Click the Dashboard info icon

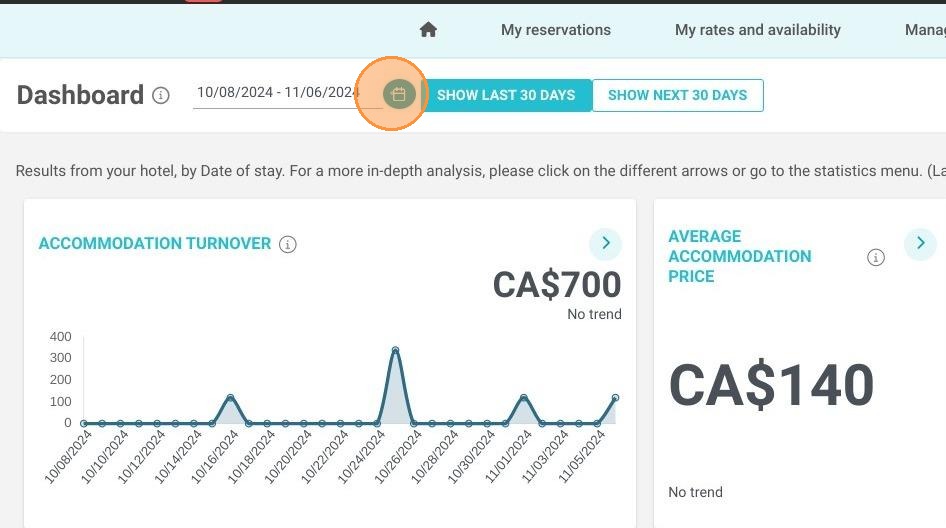click(x=160, y=95)
